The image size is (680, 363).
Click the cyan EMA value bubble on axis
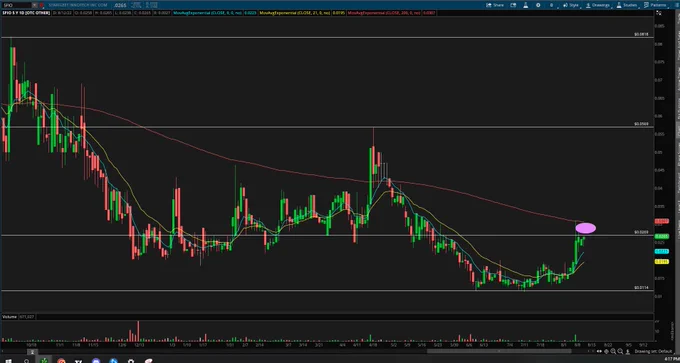(x=661, y=251)
